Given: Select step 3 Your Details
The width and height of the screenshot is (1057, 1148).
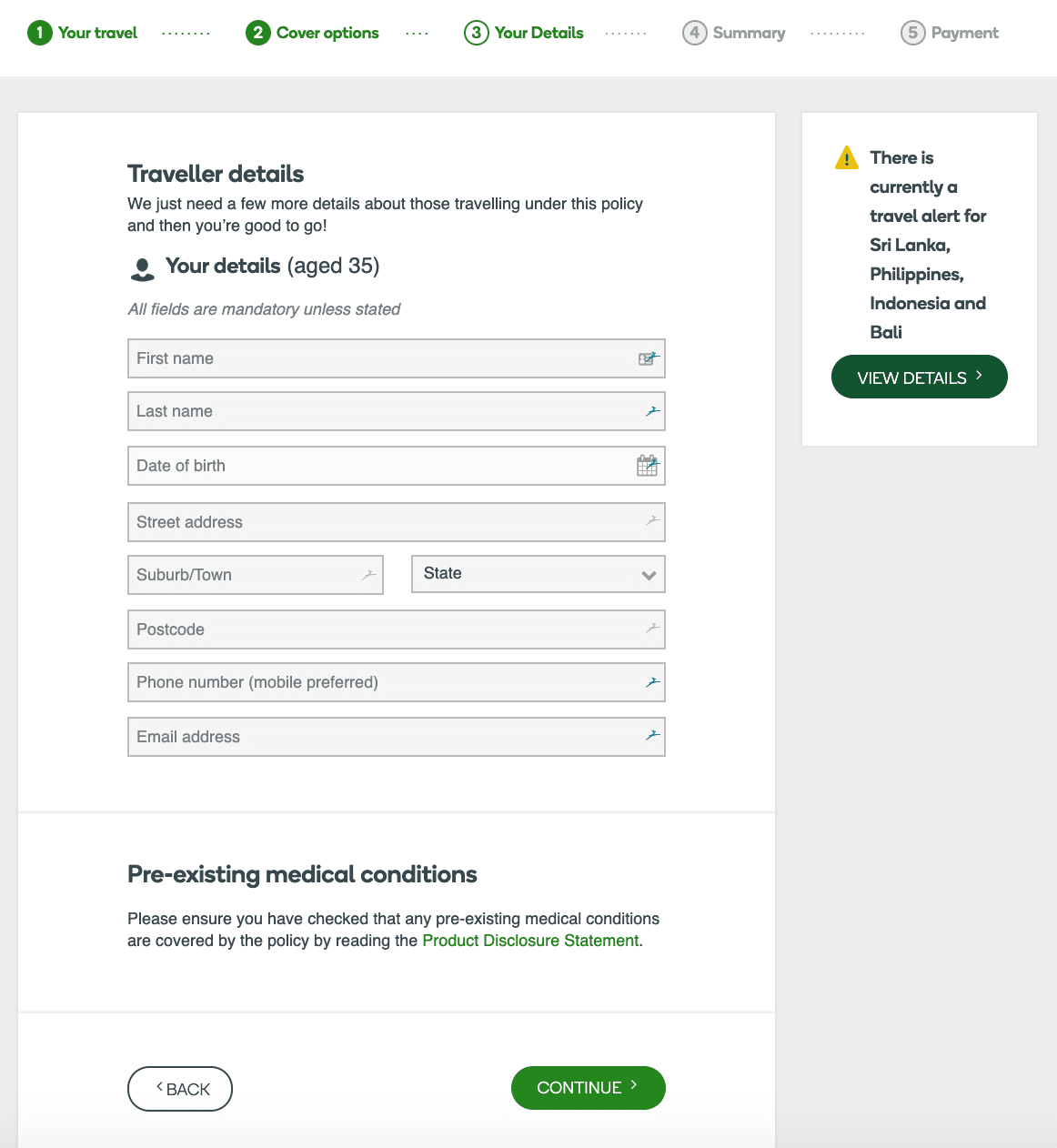Looking at the screenshot, I should coord(524,33).
